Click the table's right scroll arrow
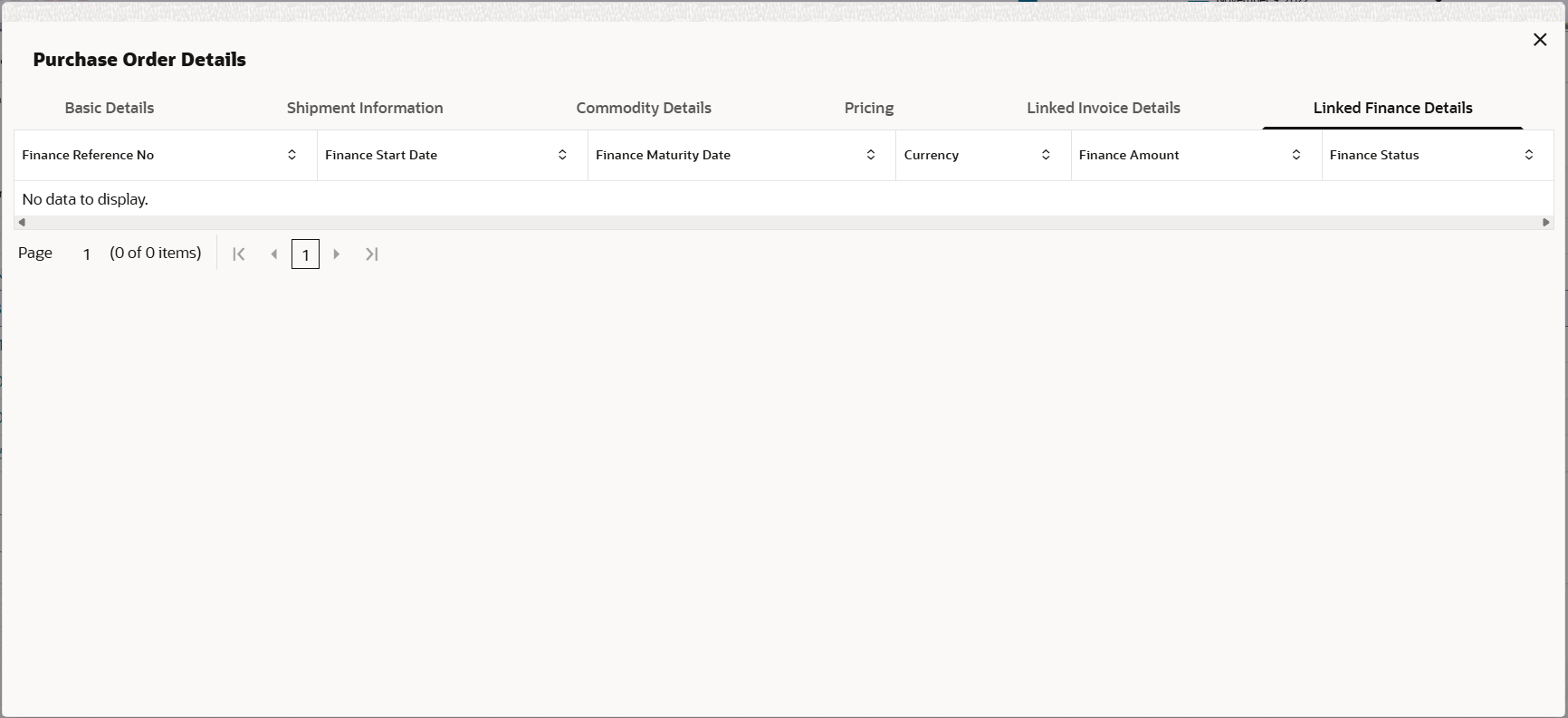 1546,223
